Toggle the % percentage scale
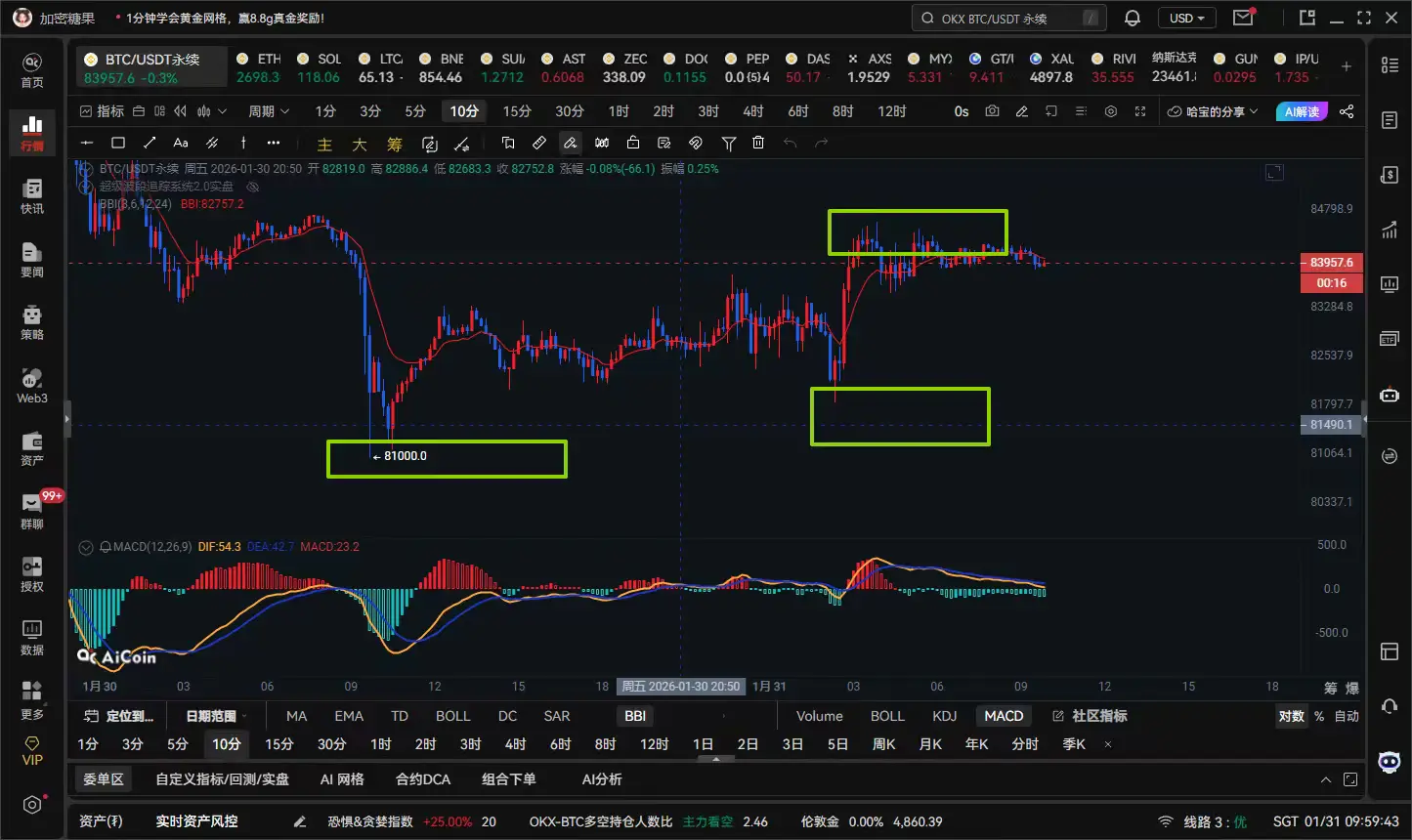This screenshot has height=840, width=1412. tap(1319, 716)
